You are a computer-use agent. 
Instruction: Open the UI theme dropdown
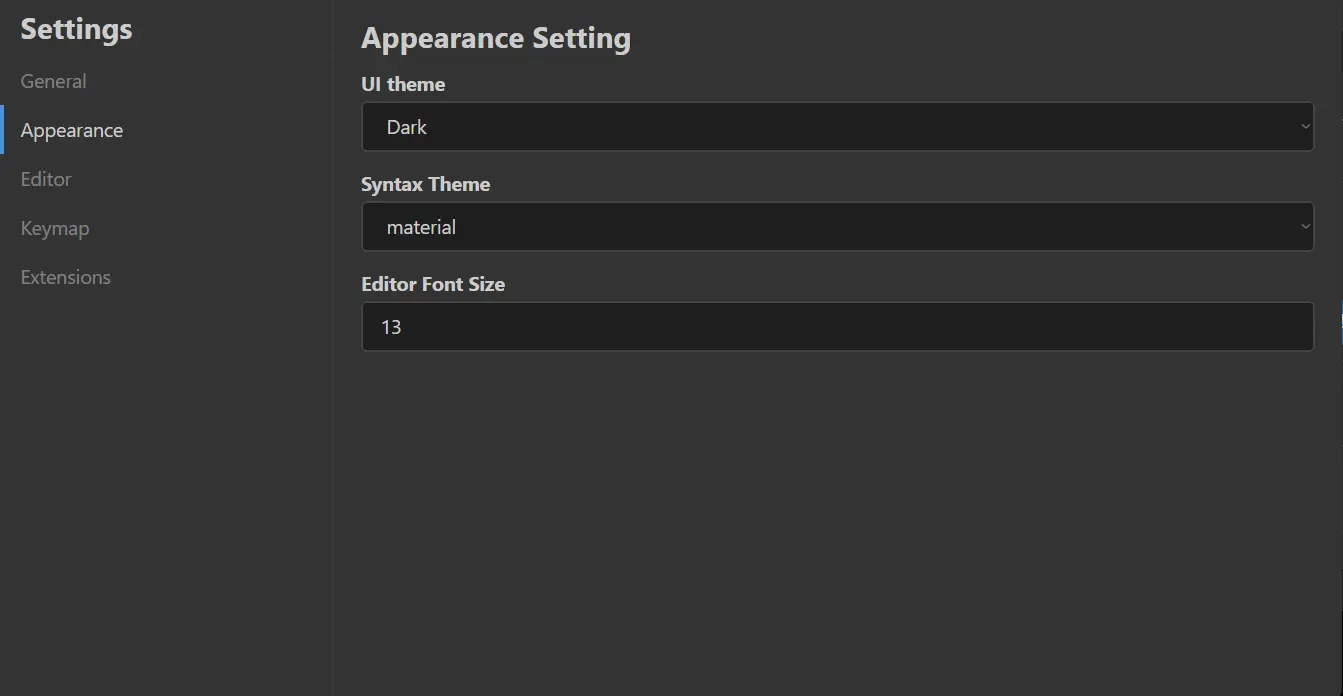pyautogui.click(x=837, y=126)
